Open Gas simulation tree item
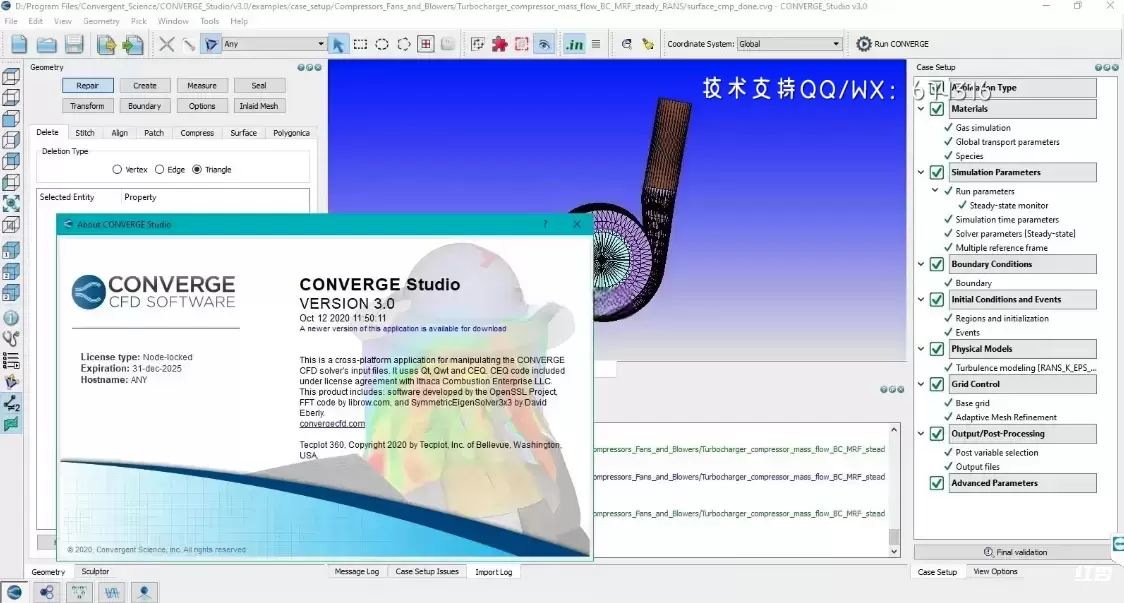Screen dimensions: 1124x603 pyautogui.click(x=983, y=128)
